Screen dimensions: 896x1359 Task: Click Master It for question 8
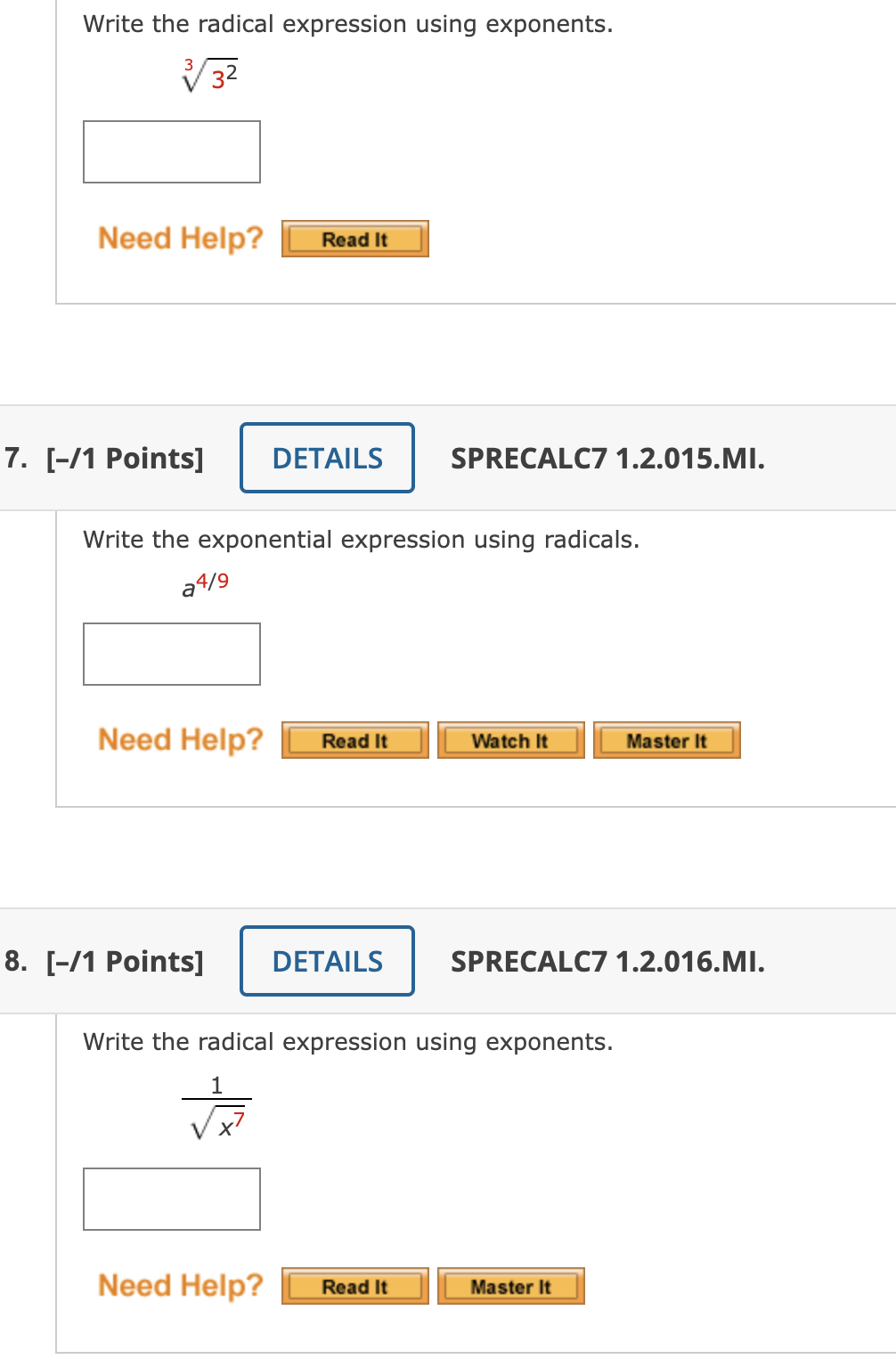509,1285
